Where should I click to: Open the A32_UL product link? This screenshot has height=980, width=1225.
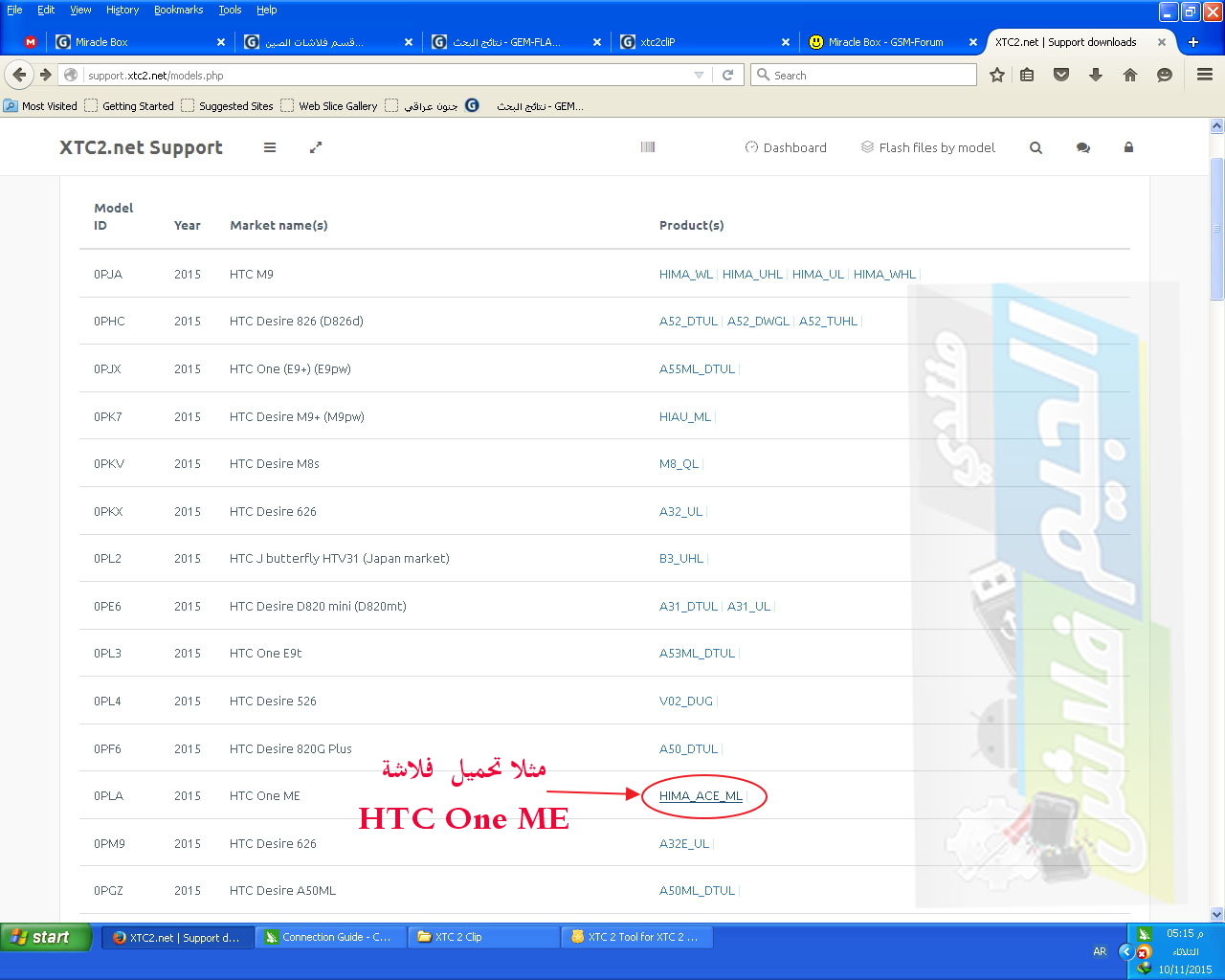point(680,512)
